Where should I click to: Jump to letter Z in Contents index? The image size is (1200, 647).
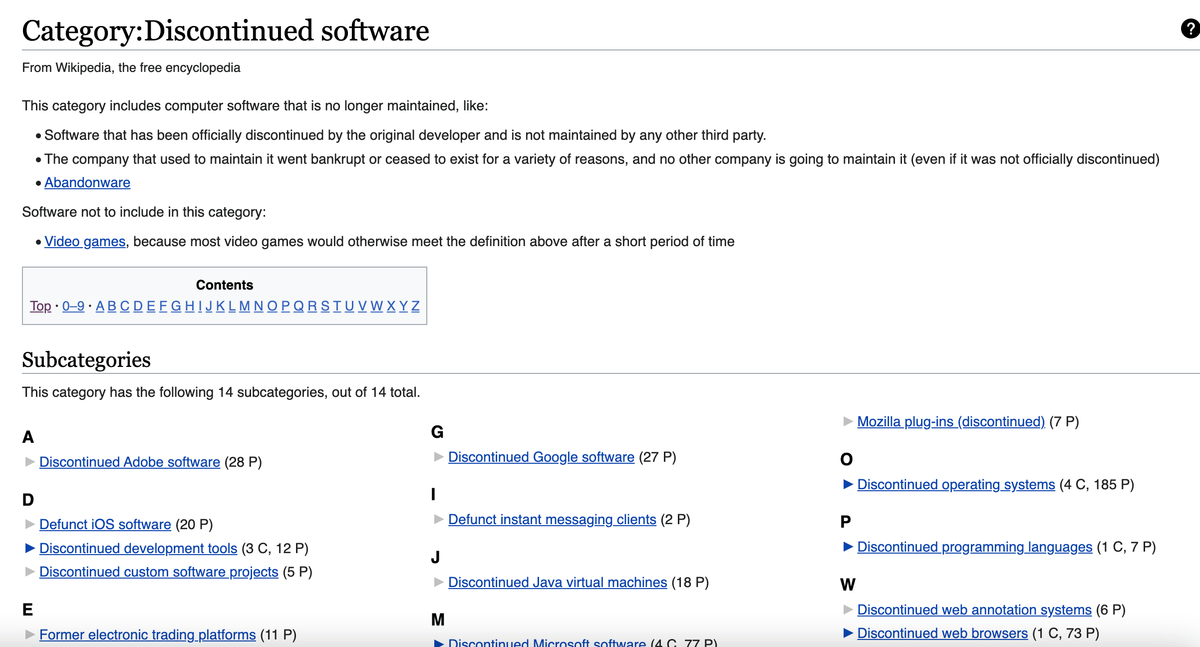(415, 305)
